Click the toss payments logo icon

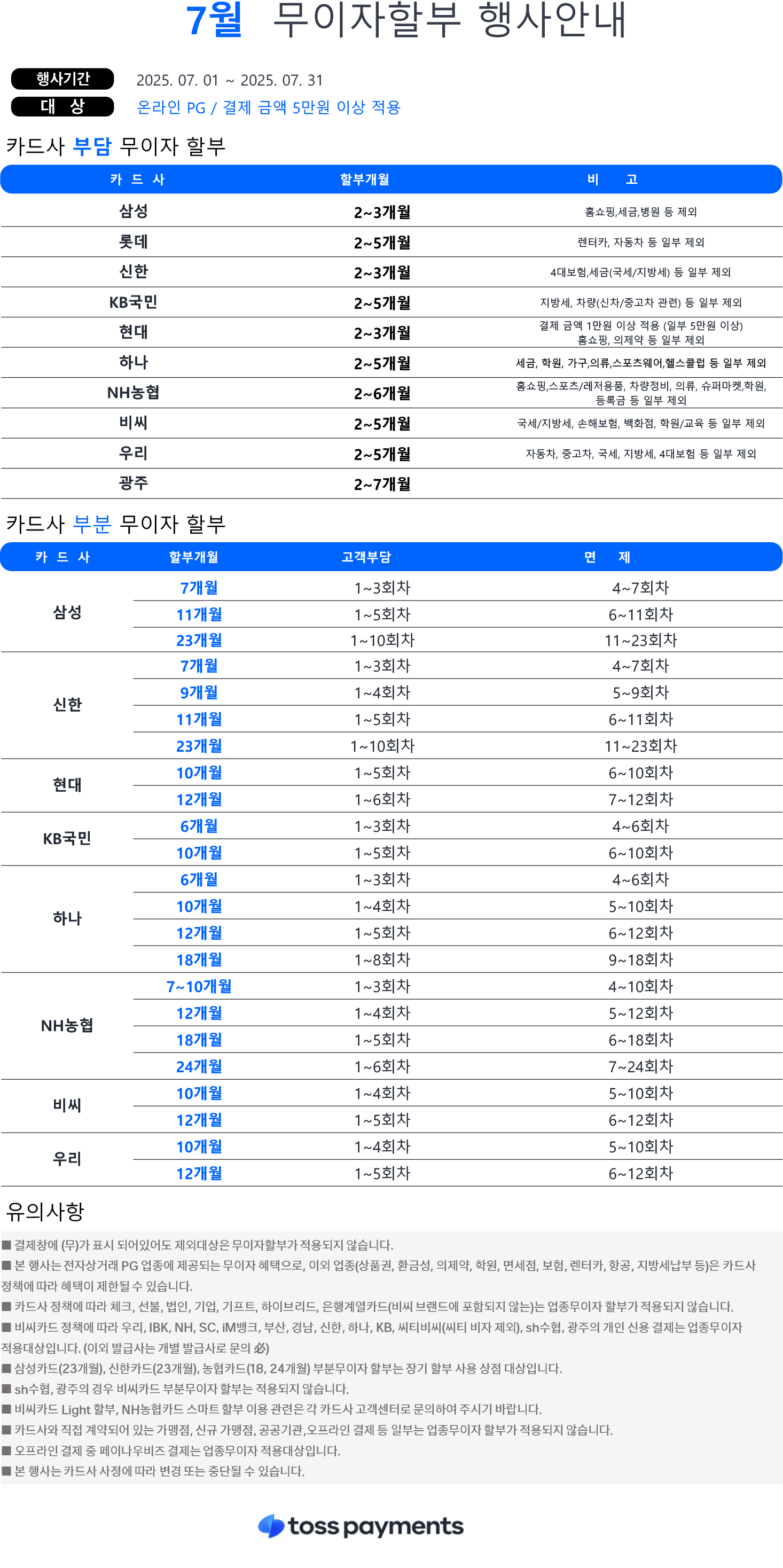point(271,1526)
